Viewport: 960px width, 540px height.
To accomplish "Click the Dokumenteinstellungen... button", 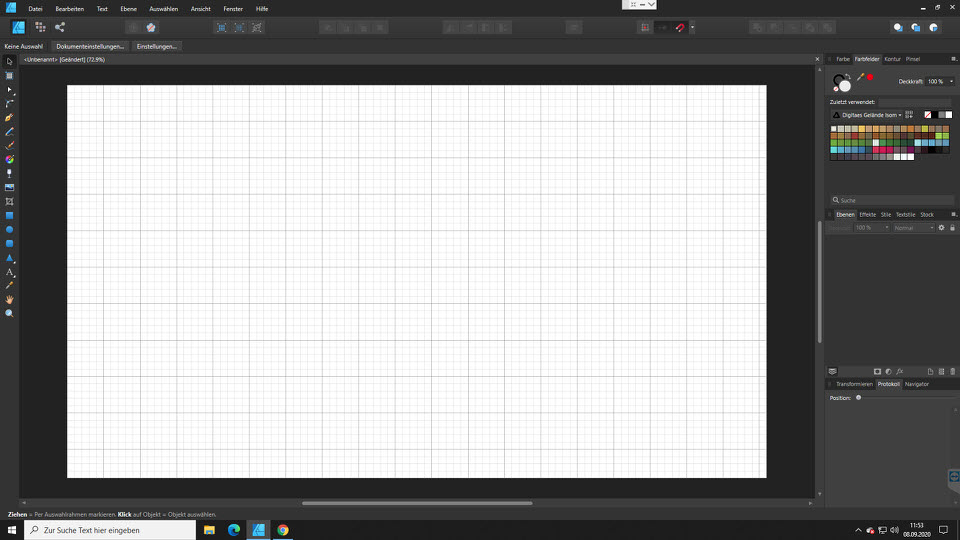I will [90, 47].
